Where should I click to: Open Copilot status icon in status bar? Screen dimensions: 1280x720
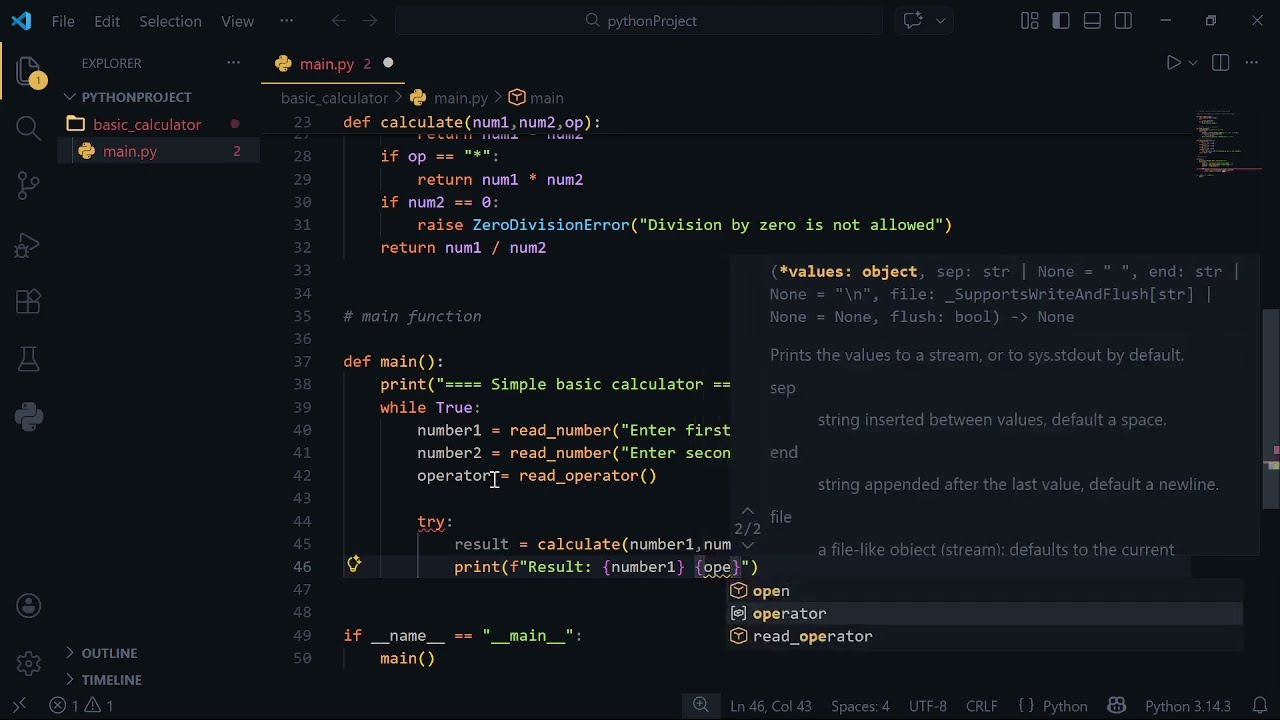click(1117, 706)
